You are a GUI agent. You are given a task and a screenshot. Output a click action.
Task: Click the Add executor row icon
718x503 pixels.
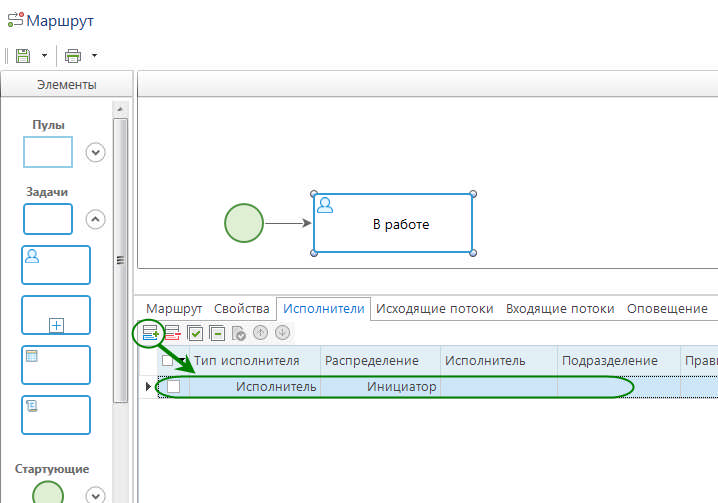pos(152,333)
